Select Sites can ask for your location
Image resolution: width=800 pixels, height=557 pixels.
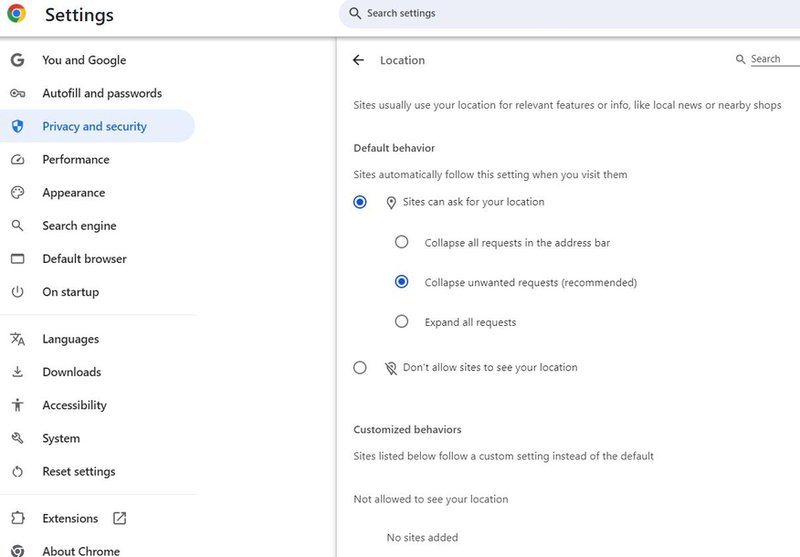pyautogui.click(x=360, y=202)
